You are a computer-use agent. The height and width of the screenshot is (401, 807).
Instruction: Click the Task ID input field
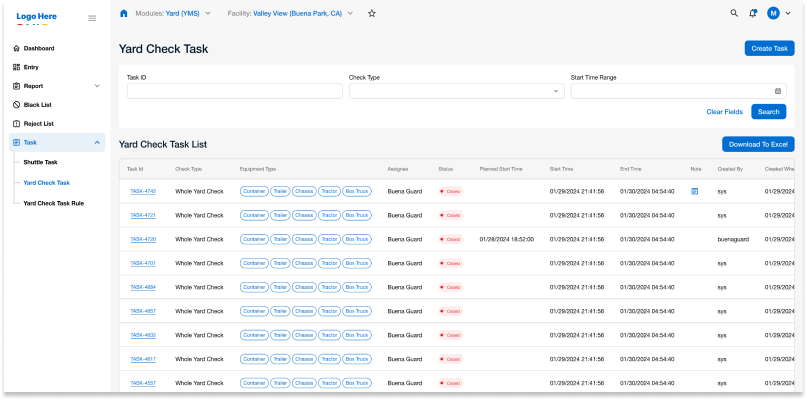pos(235,91)
